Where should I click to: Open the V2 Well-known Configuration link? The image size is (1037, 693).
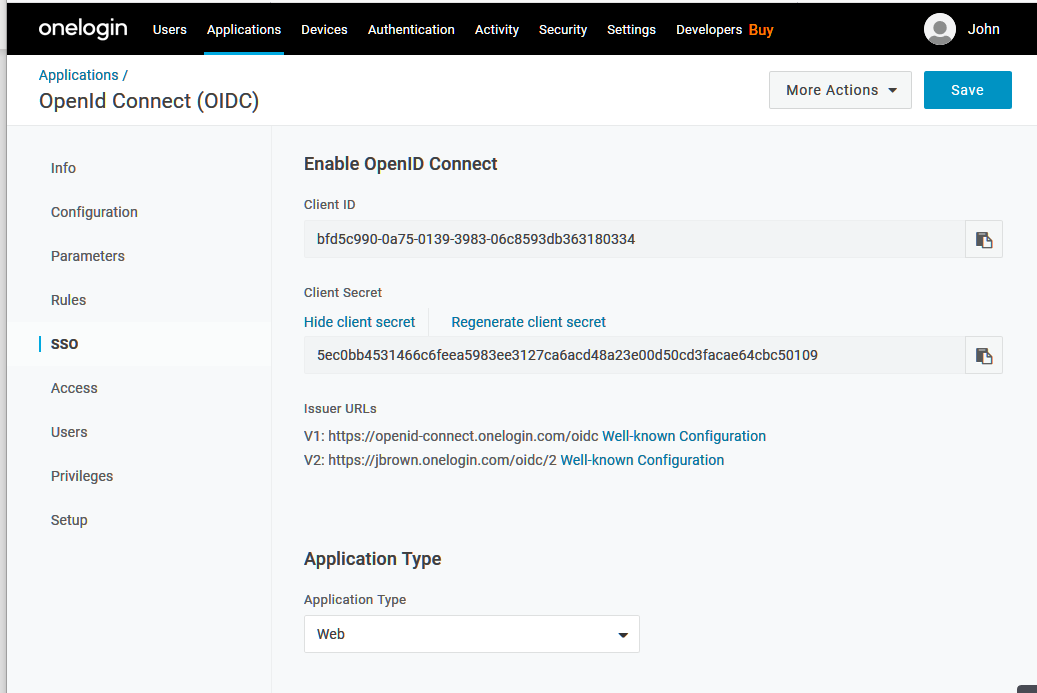(642, 460)
